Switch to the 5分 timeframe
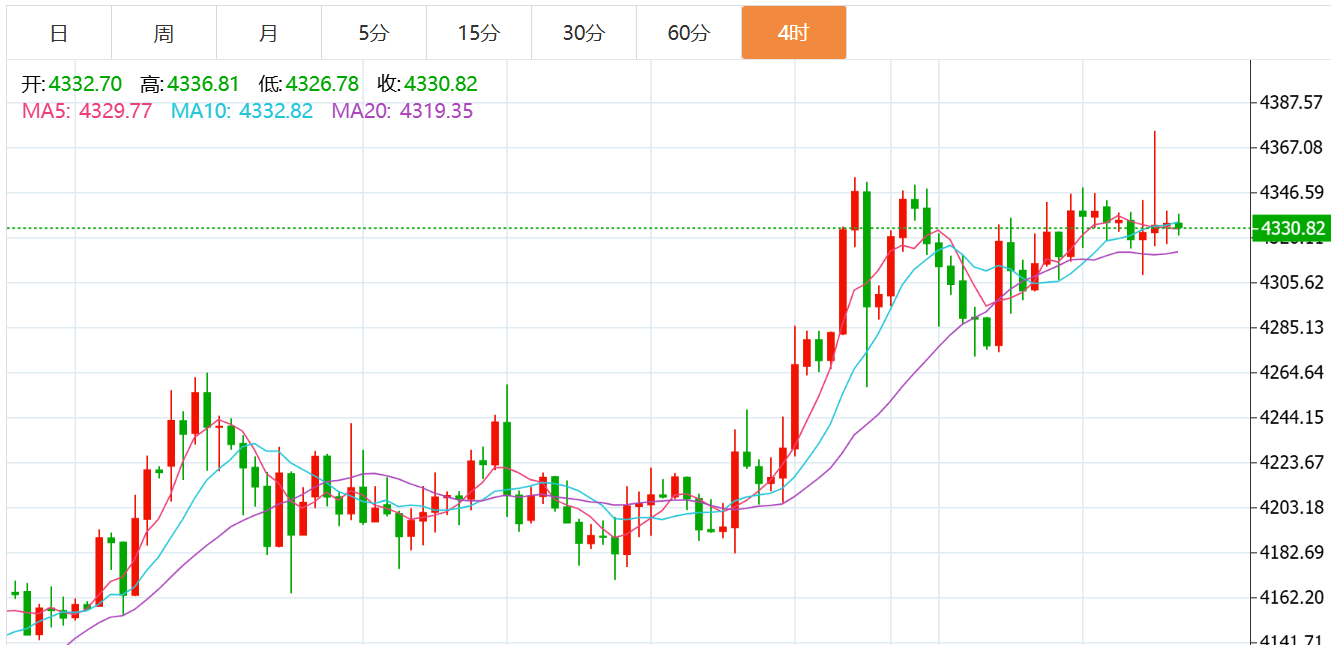Viewport: 1331px width, 645px height. click(373, 33)
